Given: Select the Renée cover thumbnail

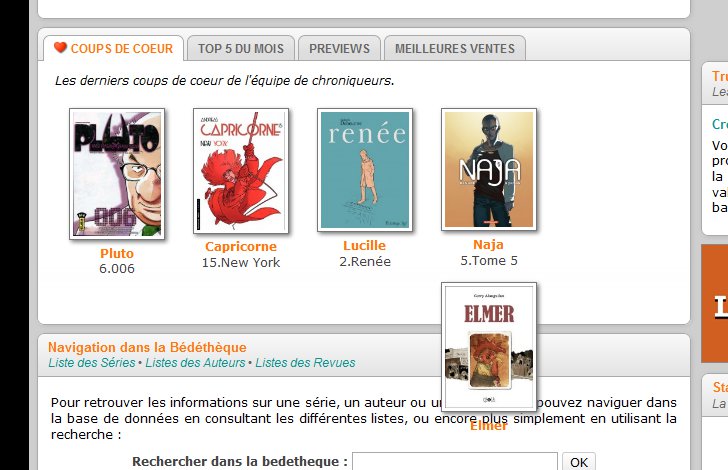Looking at the screenshot, I should click(365, 170).
